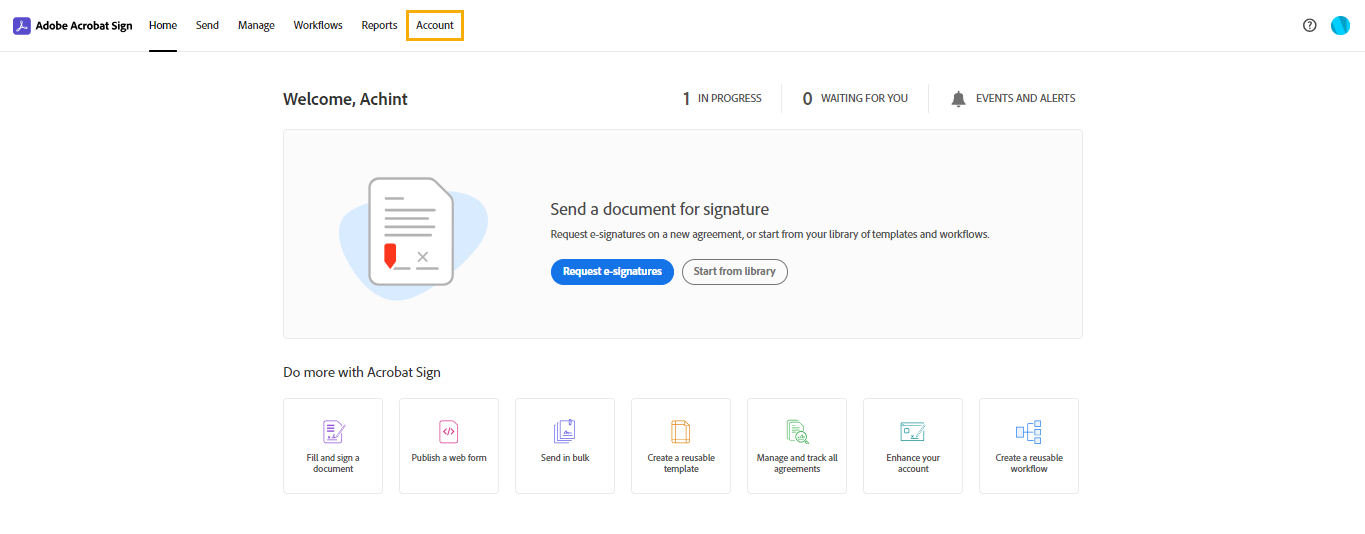Click the "Send a document for signature" heading
Screen dimensions: 1365x534
pos(660,210)
